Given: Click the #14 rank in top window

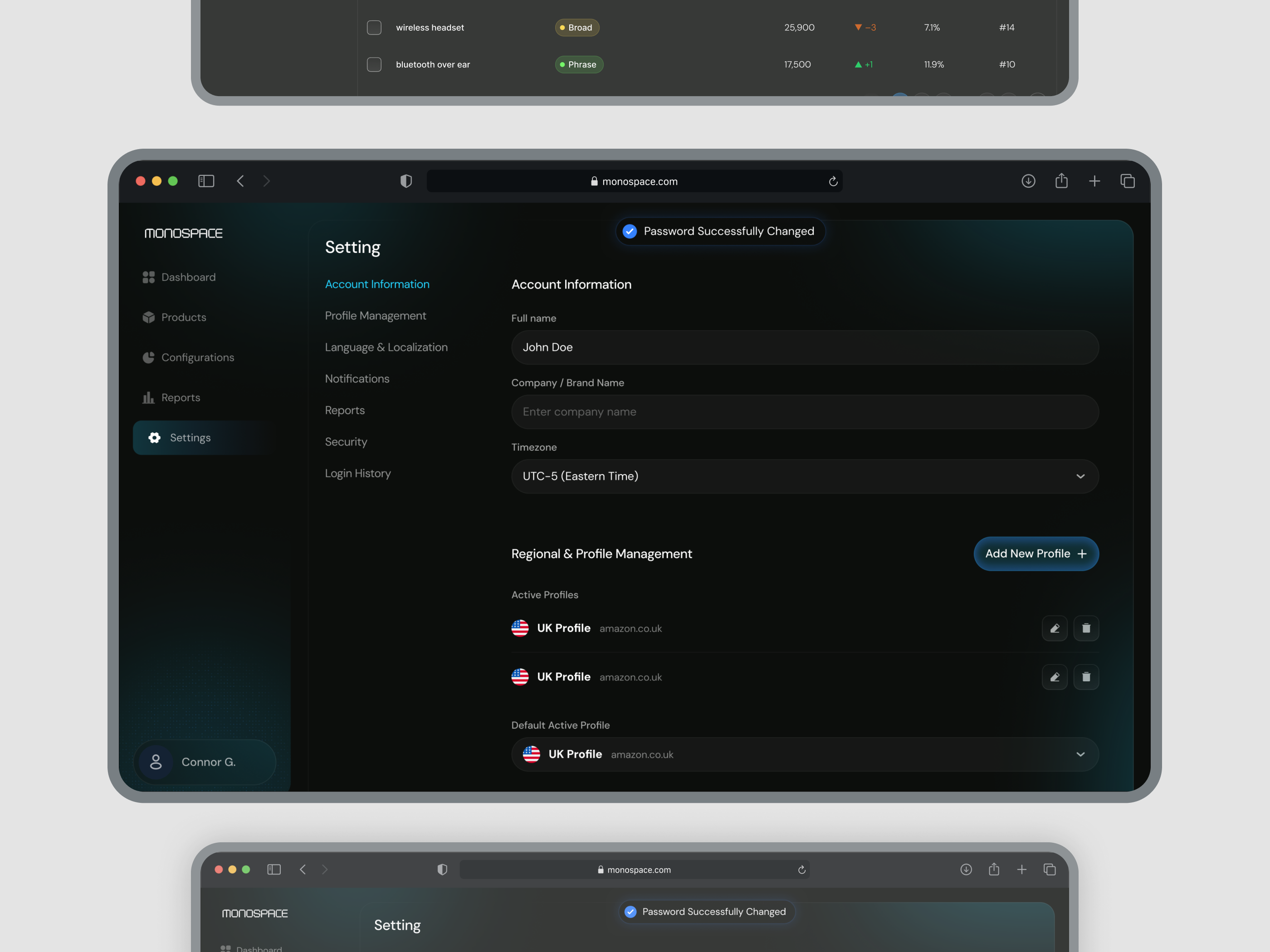Looking at the screenshot, I should [1006, 28].
